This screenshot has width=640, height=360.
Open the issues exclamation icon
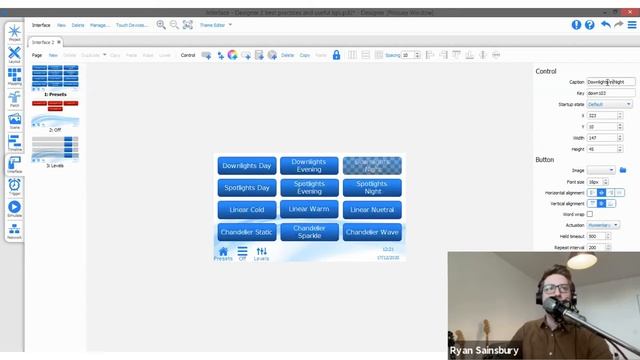[x=576, y=25]
